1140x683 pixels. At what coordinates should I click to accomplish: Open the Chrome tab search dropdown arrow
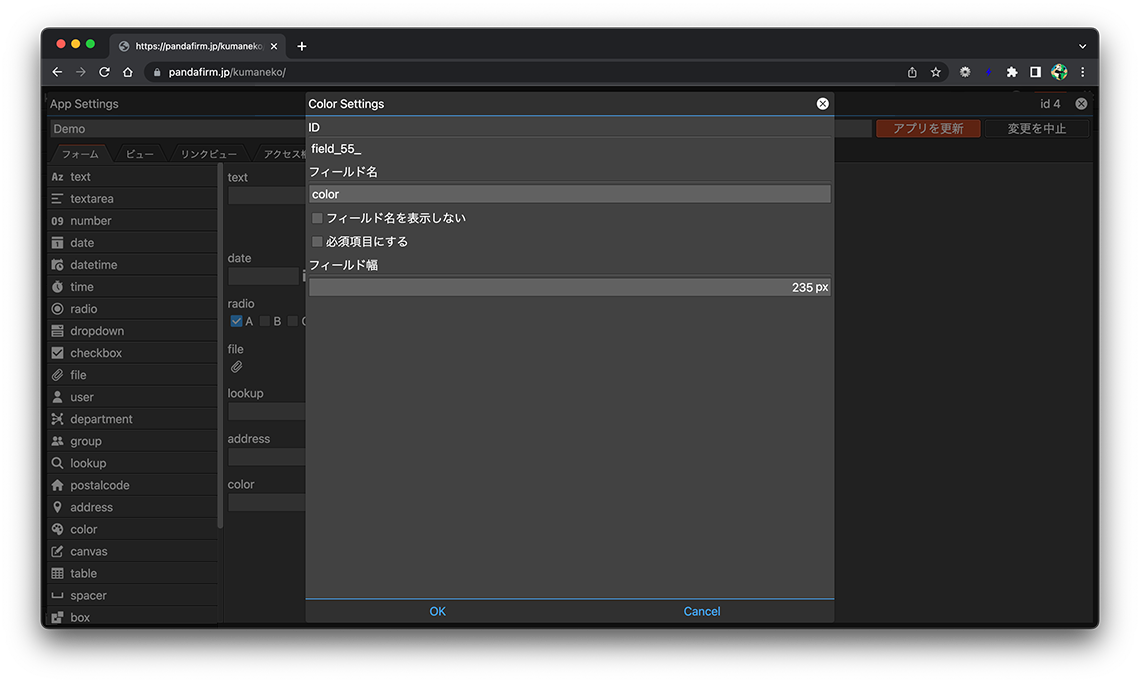[x=1082, y=46]
